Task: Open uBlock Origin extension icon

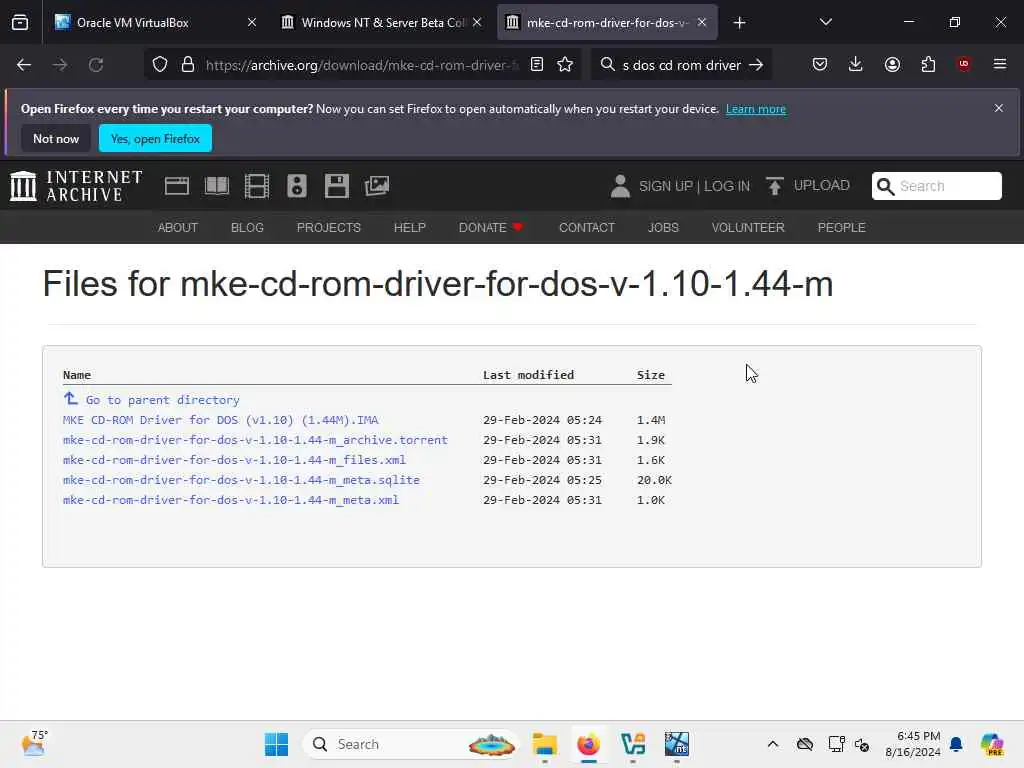Action: pyautogui.click(x=964, y=64)
